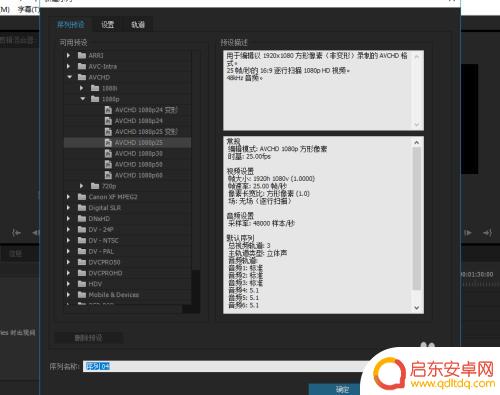Collapse the AVCHD folder arrow
This screenshot has width=500, height=395.
tap(69, 77)
